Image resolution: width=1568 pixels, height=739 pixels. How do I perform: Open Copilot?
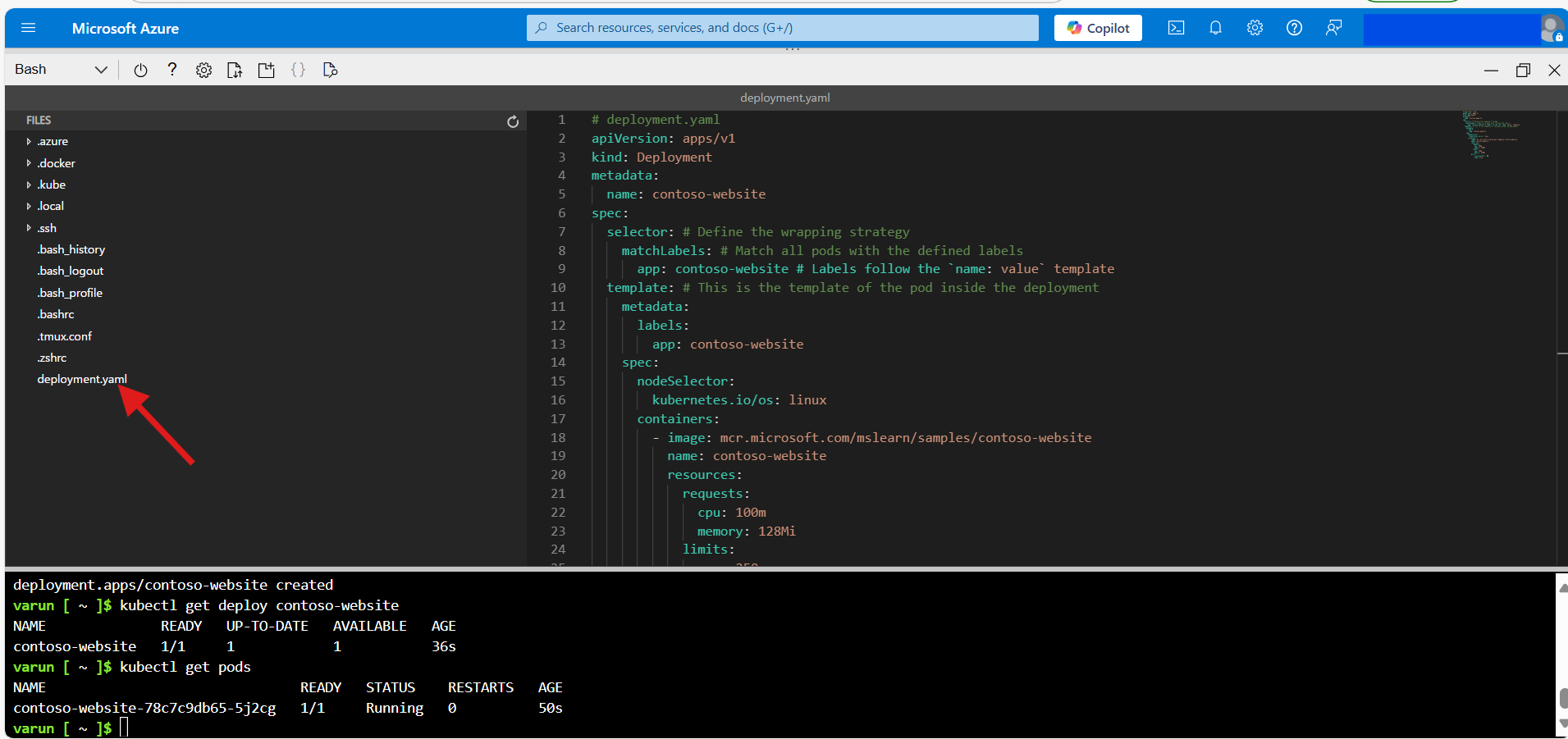[1098, 28]
